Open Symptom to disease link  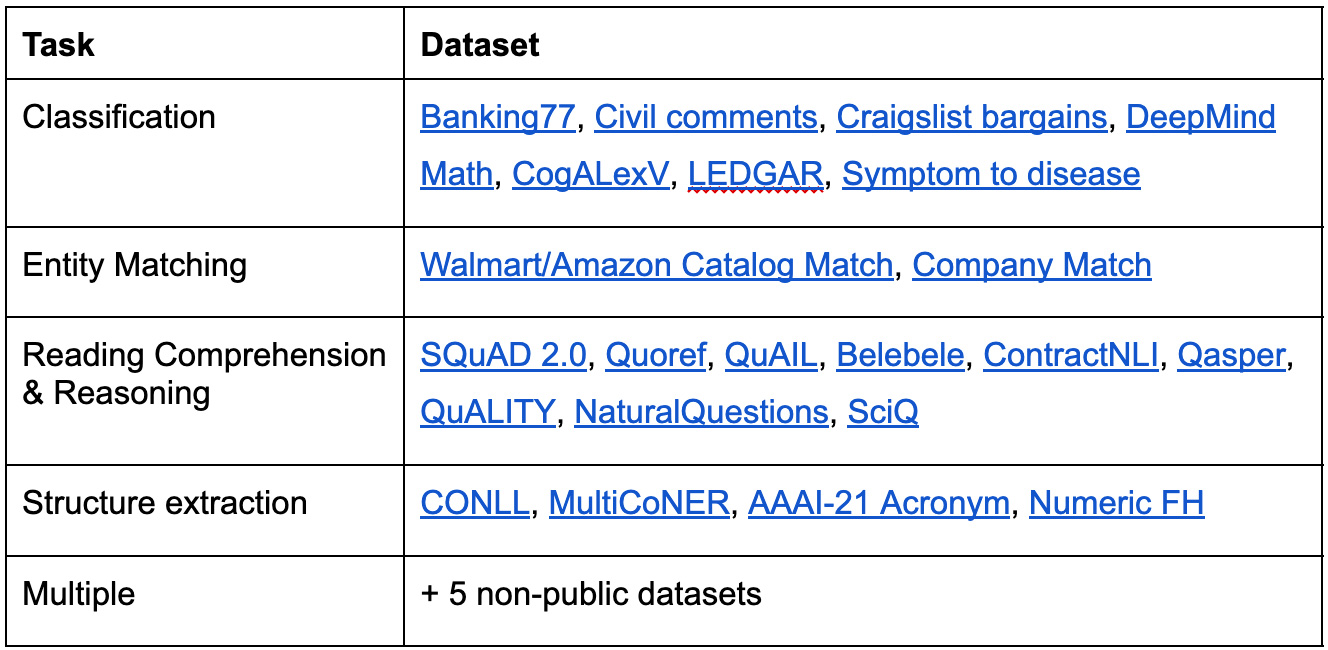coord(992,174)
